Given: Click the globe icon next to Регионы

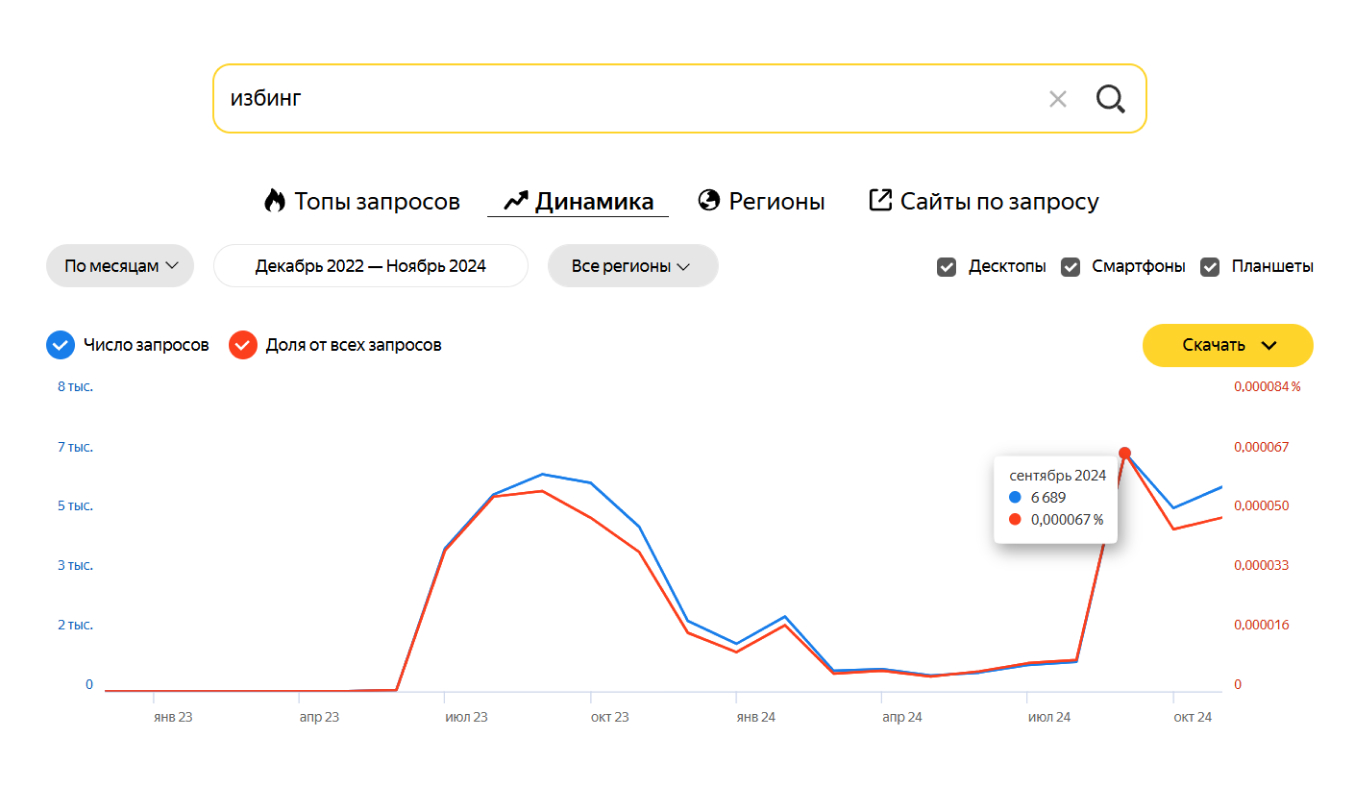Looking at the screenshot, I should click(x=709, y=201).
